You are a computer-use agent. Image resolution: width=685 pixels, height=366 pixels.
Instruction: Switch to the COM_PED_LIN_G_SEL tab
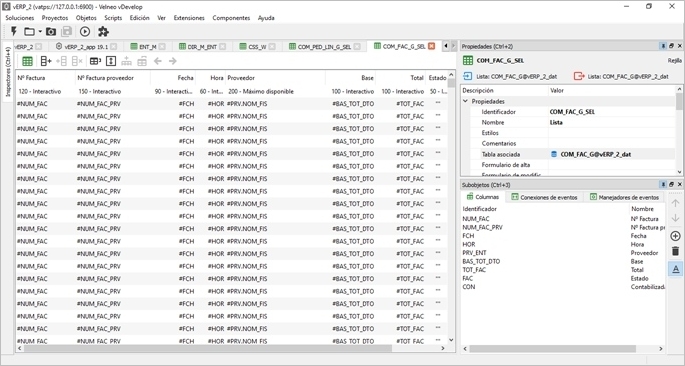(325, 47)
